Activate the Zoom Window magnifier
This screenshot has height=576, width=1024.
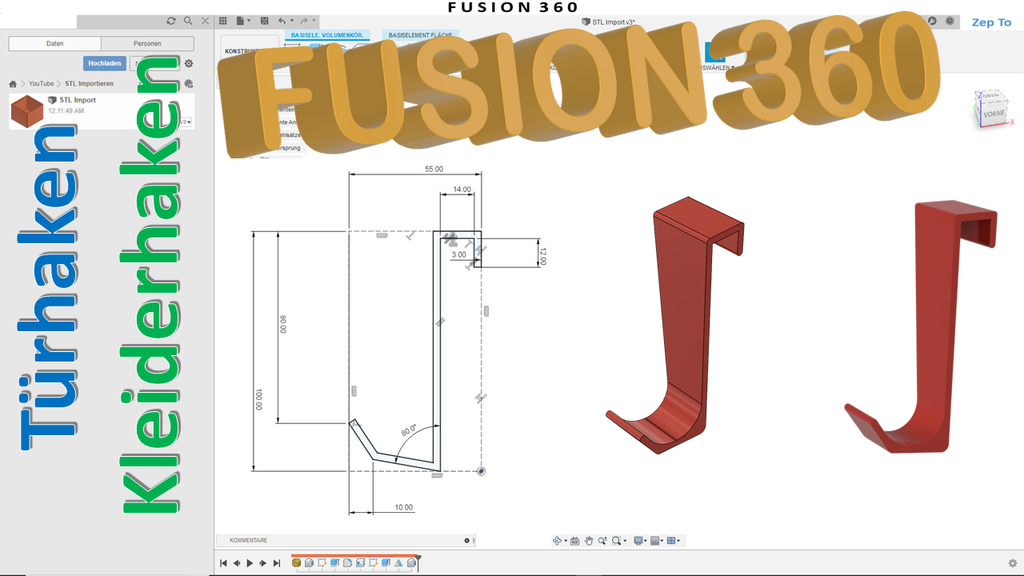tap(616, 541)
